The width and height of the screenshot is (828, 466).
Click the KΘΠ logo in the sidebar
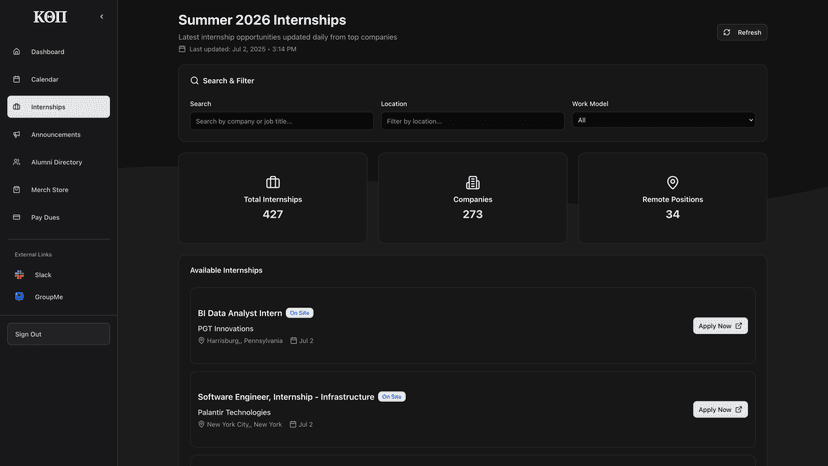tap(50, 17)
